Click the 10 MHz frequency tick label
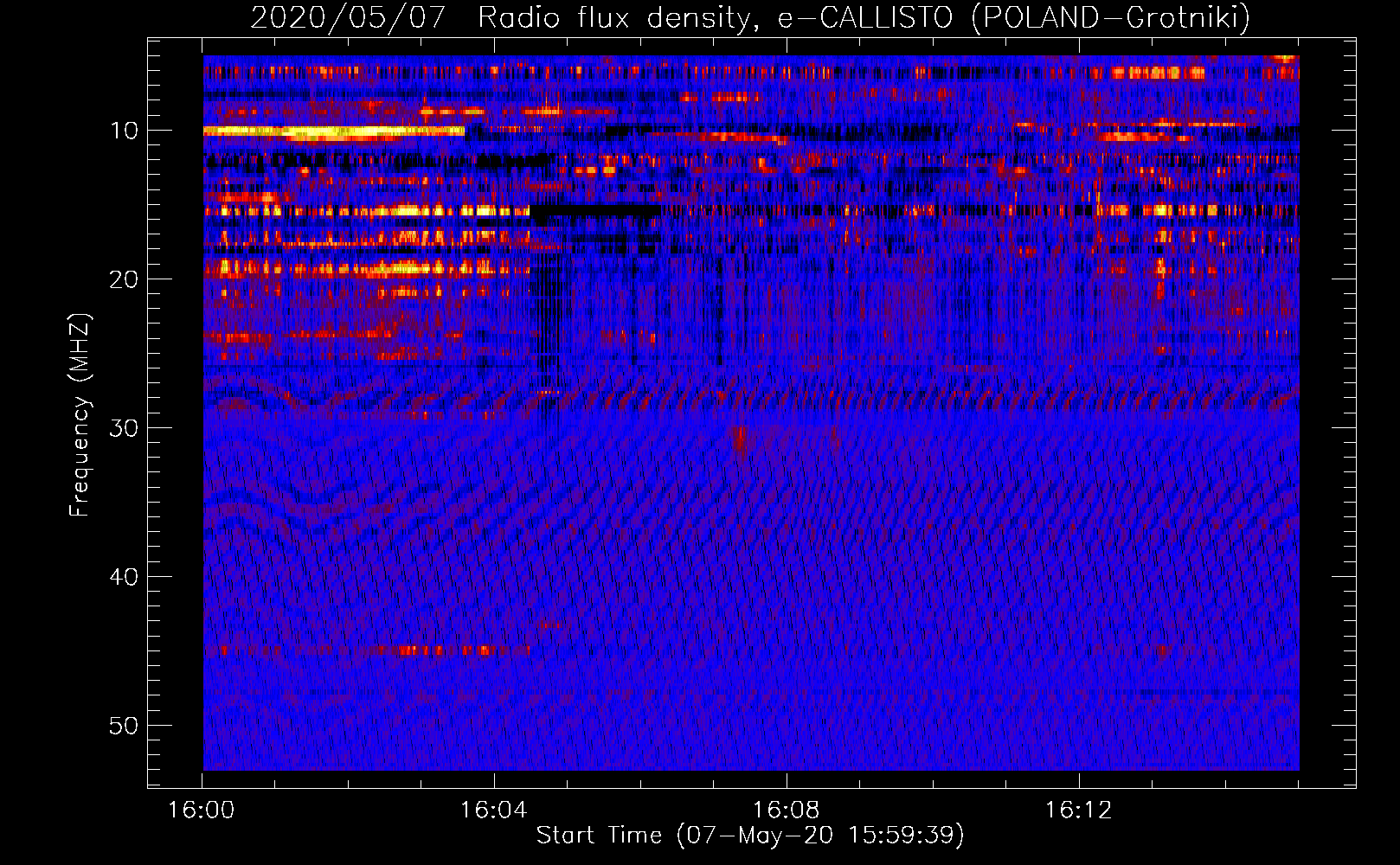The image size is (1400, 865). click(125, 131)
